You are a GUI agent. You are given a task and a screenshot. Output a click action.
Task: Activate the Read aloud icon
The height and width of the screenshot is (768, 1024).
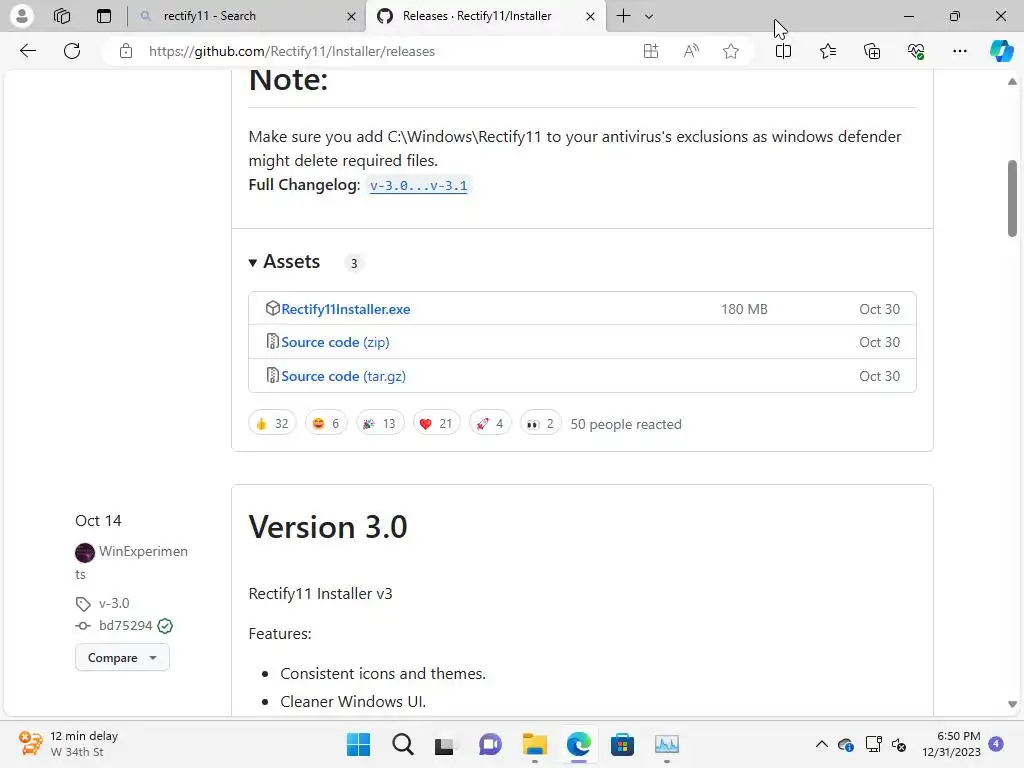(x=691, y=51)
